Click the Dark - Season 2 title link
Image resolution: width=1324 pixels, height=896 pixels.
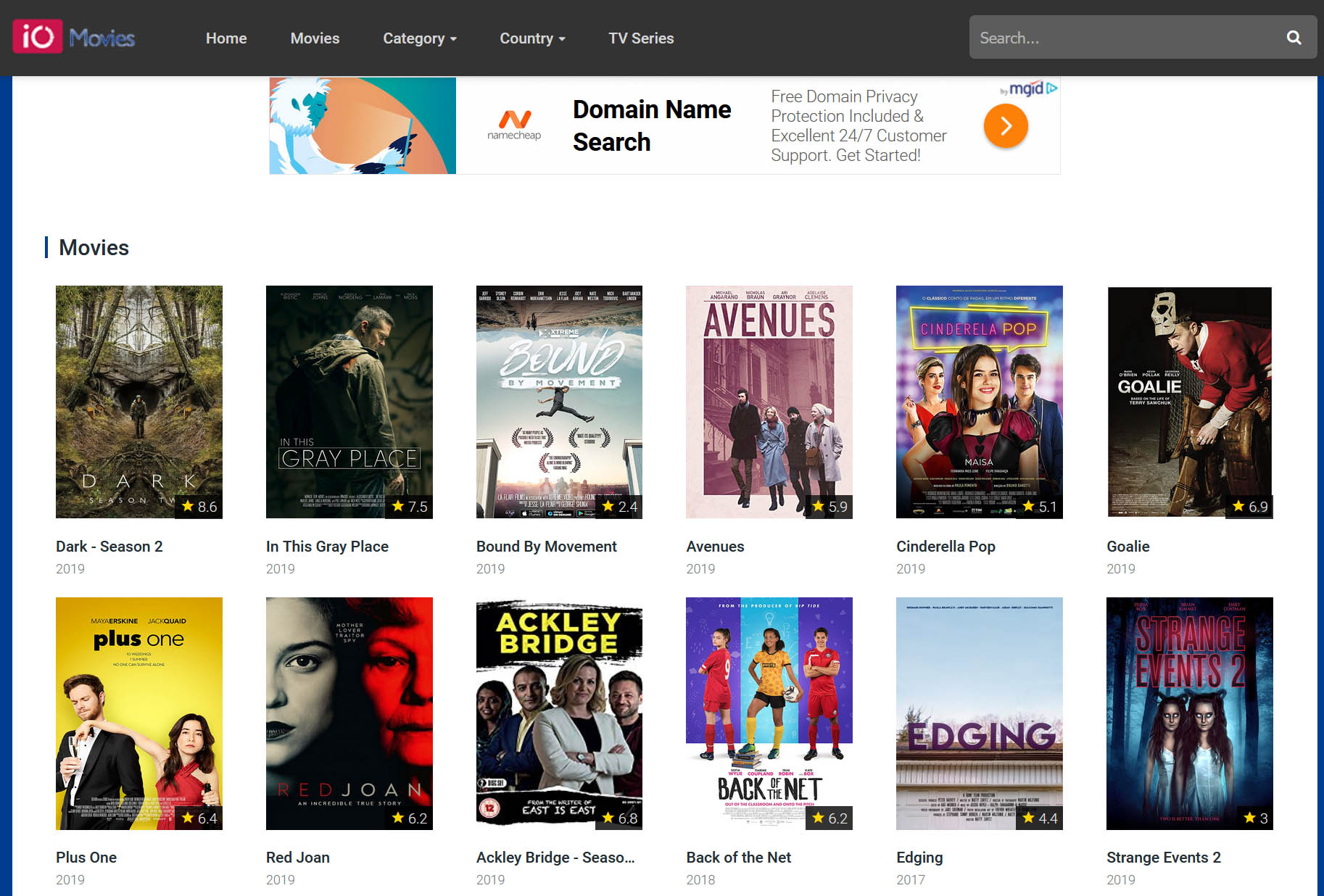pos(109,547)
